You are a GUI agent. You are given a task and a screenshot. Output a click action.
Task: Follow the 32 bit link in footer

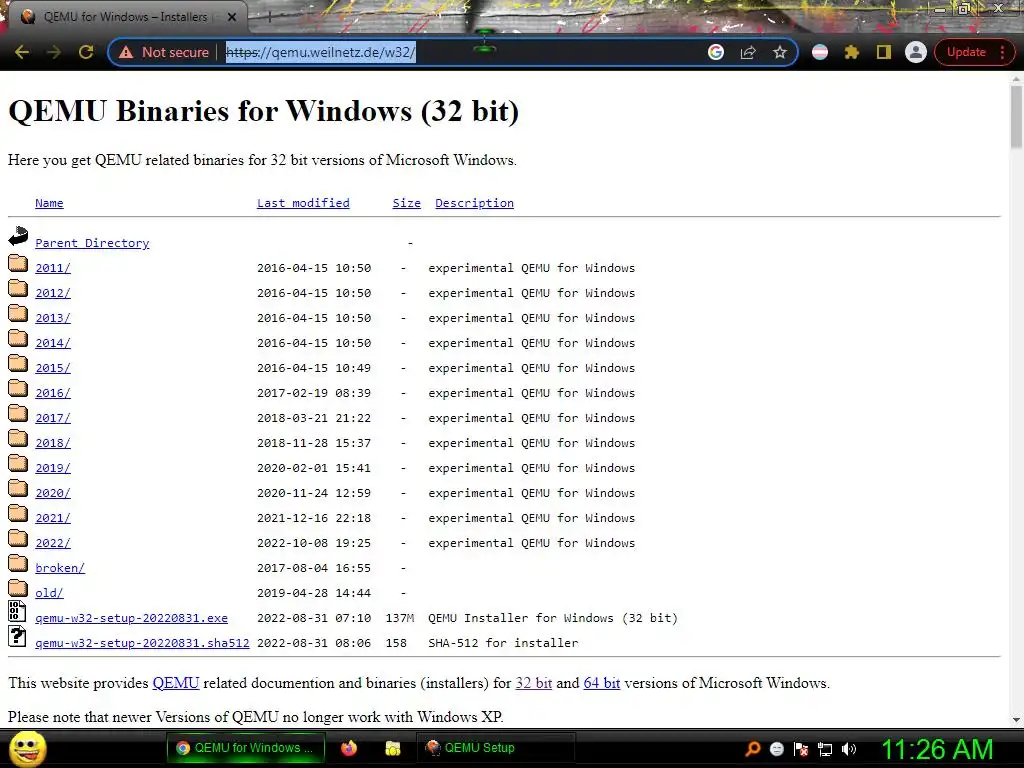534,683
